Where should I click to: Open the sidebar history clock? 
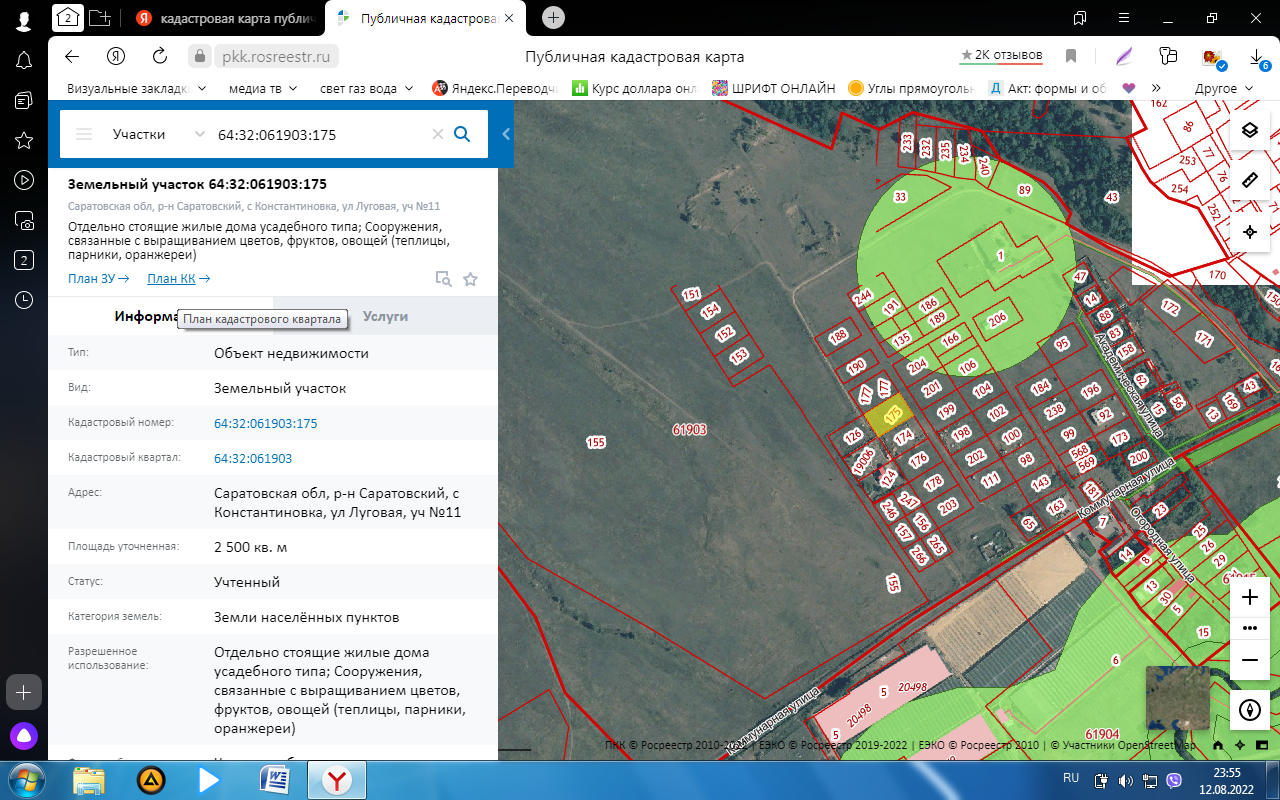pos(24,300)
